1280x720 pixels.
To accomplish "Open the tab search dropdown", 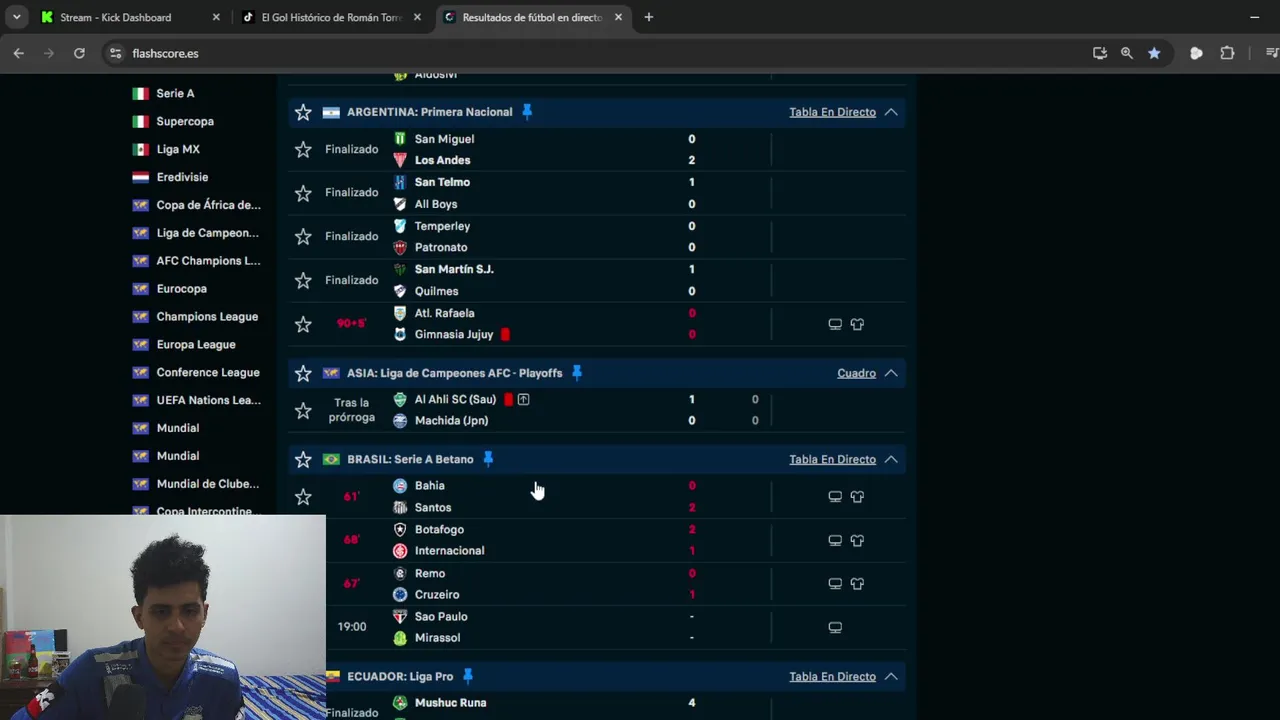I will (17, 17).
